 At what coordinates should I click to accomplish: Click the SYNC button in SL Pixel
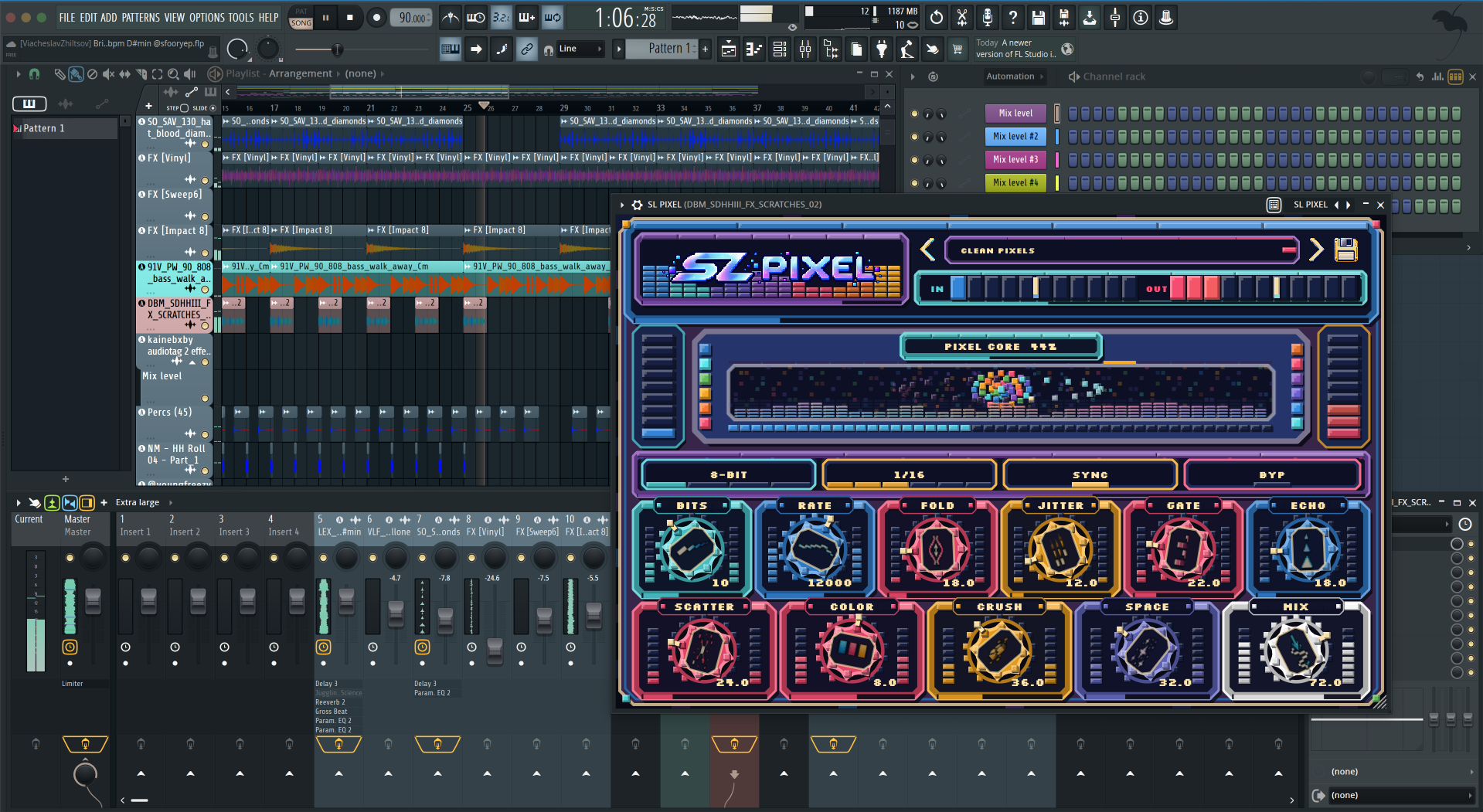pyautogui.click(x=1090, y=474)
